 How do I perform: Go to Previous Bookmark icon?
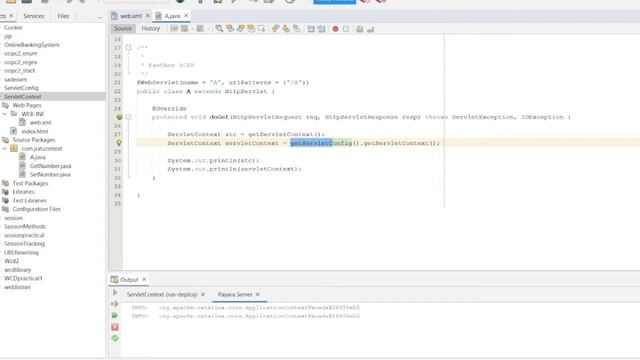click(x=276, y=29)
